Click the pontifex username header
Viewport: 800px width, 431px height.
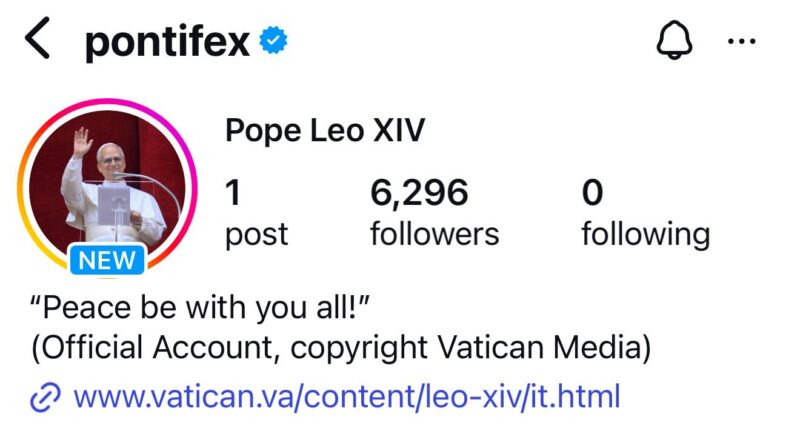(167, 41)
